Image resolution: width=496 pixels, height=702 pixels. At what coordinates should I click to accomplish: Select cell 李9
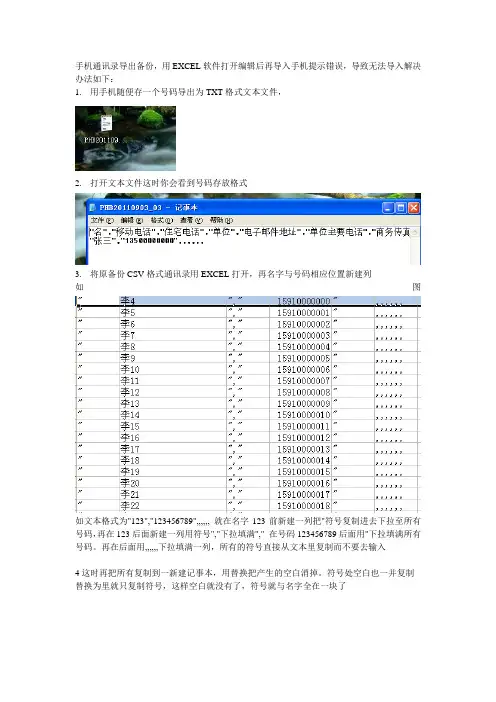[x=173, y=358]
